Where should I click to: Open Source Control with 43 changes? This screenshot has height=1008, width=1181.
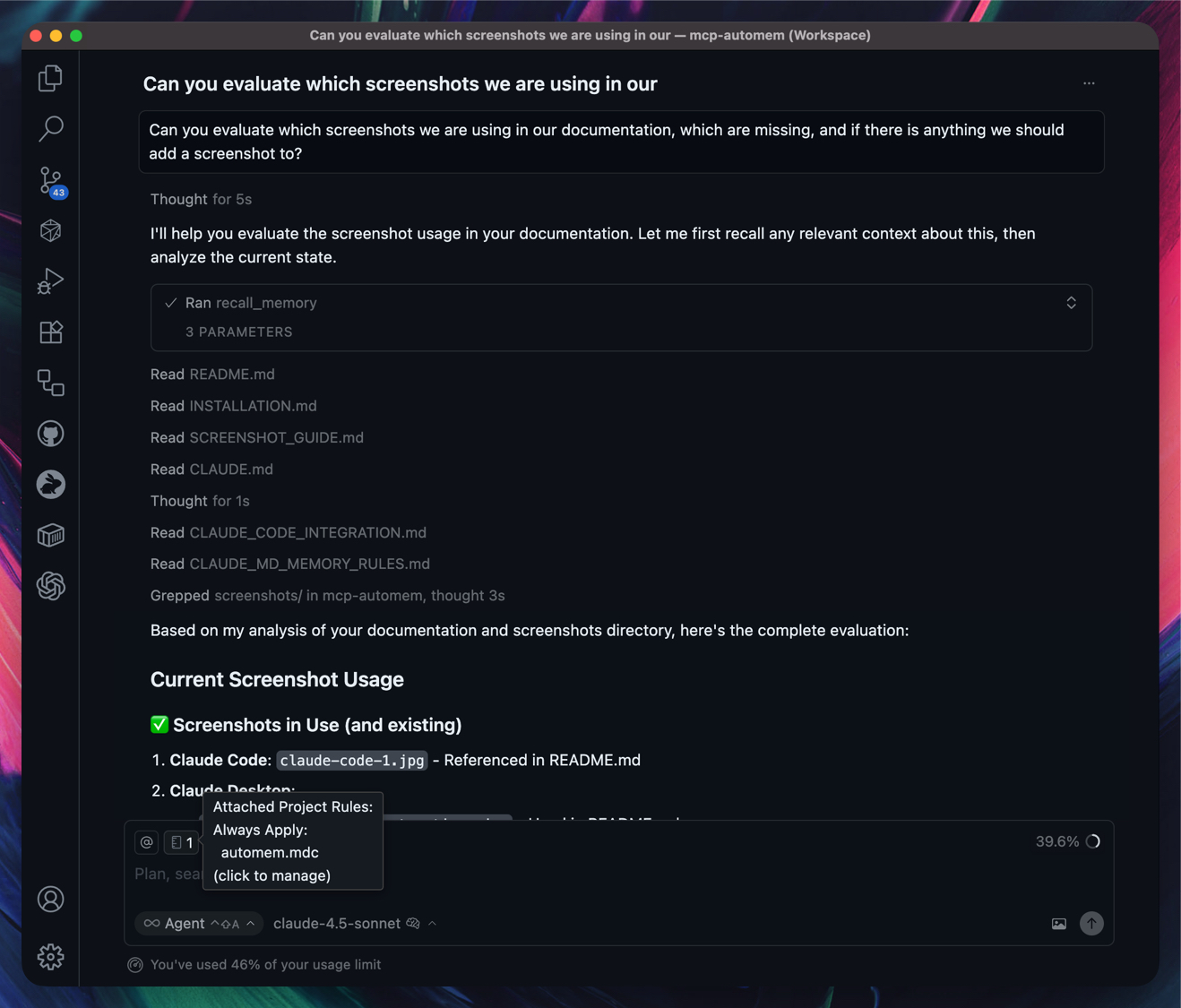tap(51, 181)
